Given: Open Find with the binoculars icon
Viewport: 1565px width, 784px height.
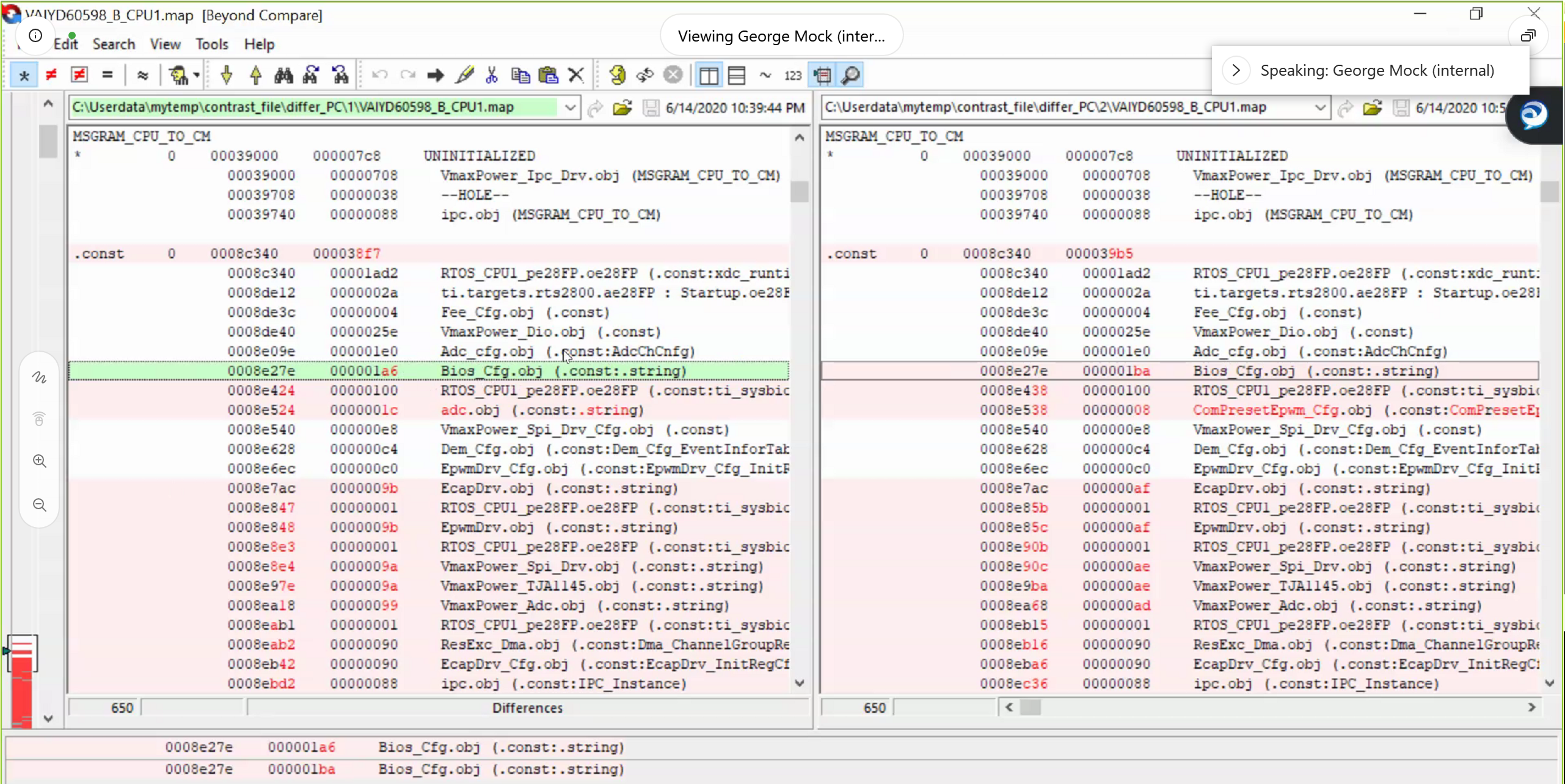Looking at the screenshot, I should [283, 75].
